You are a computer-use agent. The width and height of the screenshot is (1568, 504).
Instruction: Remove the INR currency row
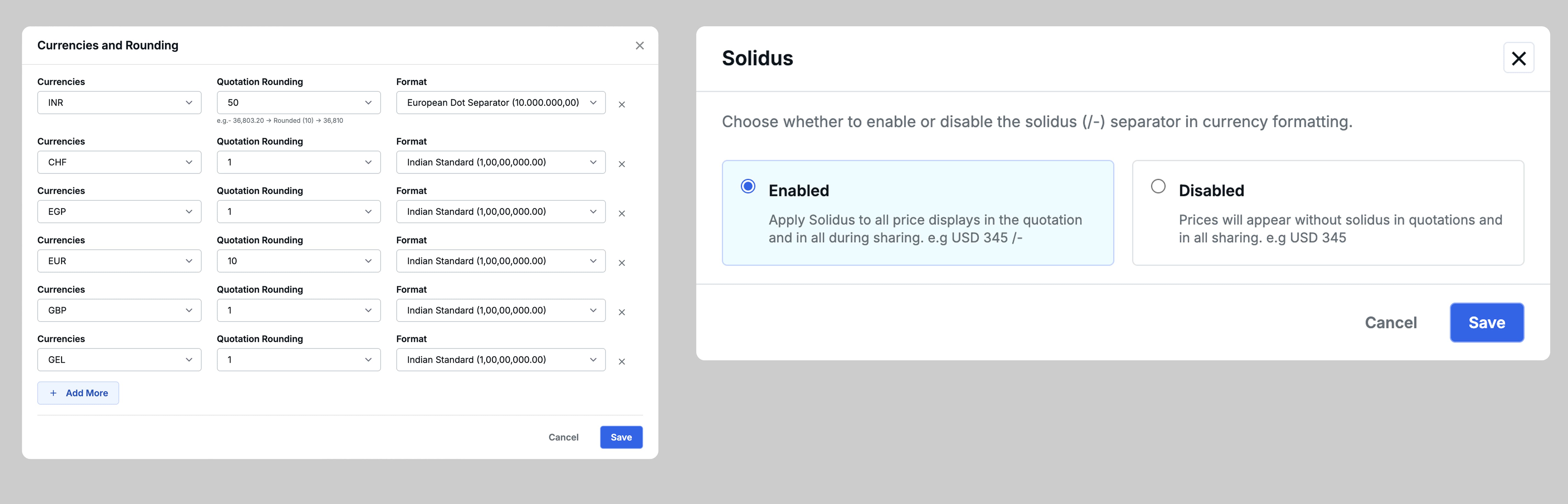(621, 104)
